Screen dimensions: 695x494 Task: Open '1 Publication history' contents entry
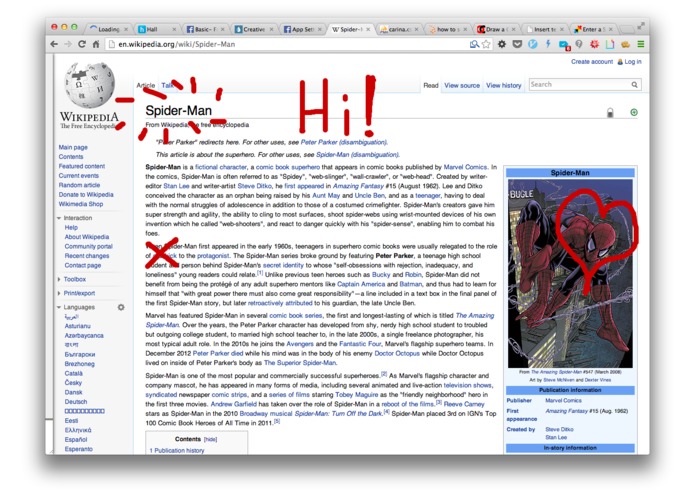pyautogui.click(x=177, y=450)
